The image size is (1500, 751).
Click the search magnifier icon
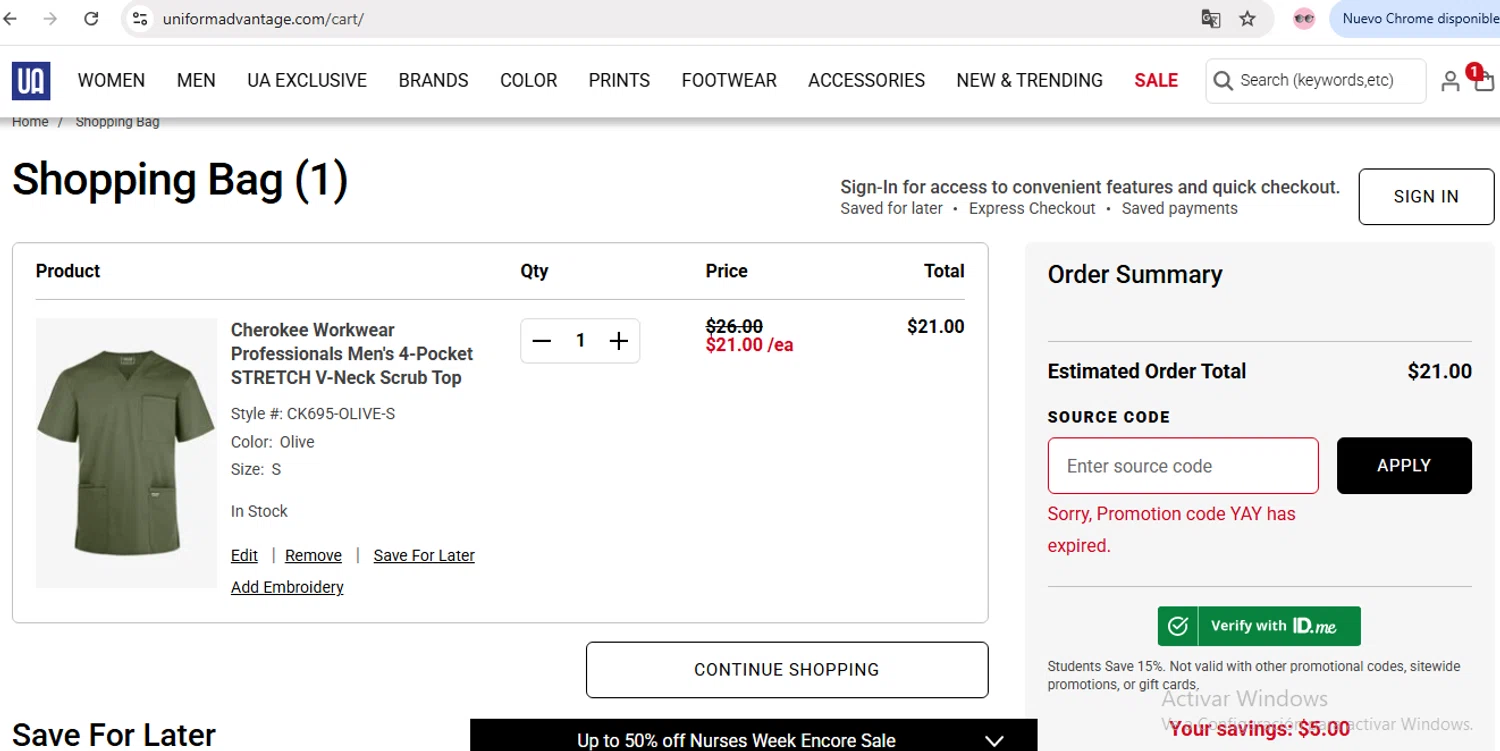pos(1222,81)
